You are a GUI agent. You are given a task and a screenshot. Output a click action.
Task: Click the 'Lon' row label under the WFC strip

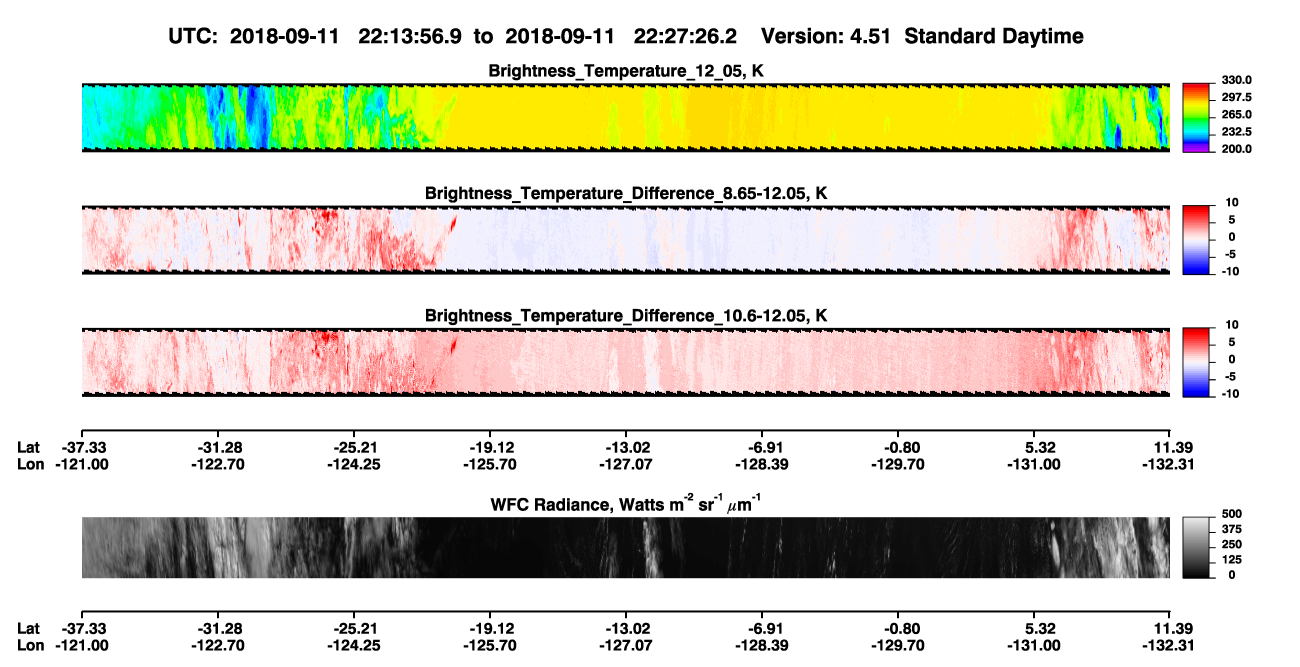click(x=30, y=645)
